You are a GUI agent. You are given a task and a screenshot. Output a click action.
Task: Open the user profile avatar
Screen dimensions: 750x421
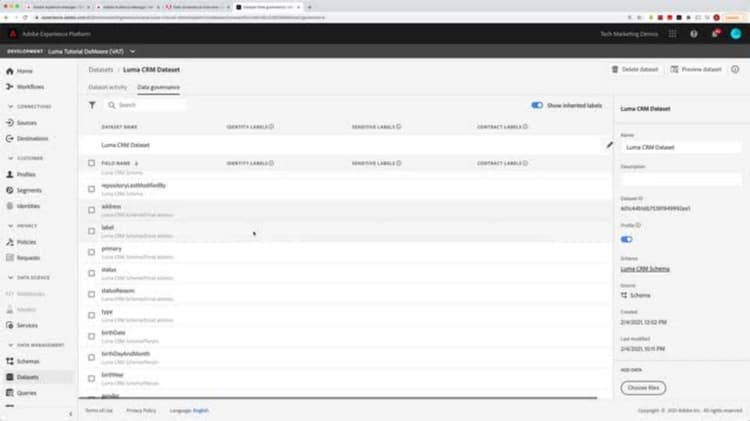[736, 34]
